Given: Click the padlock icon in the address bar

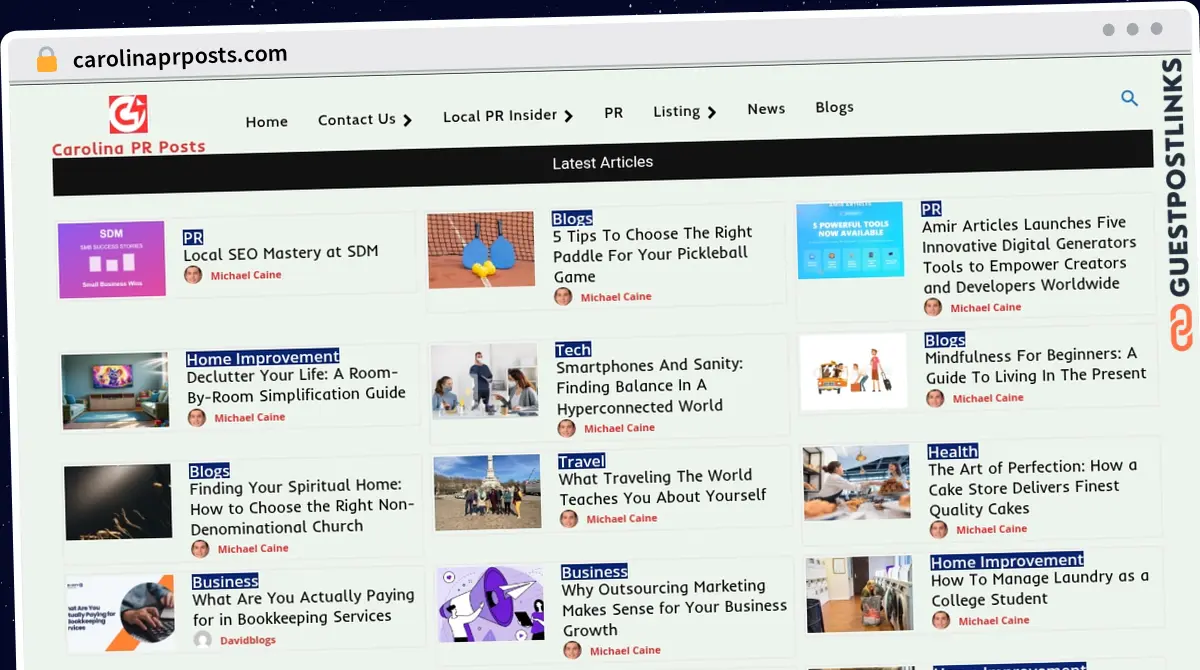Looking at the screenshot, I should coord(45,59).
